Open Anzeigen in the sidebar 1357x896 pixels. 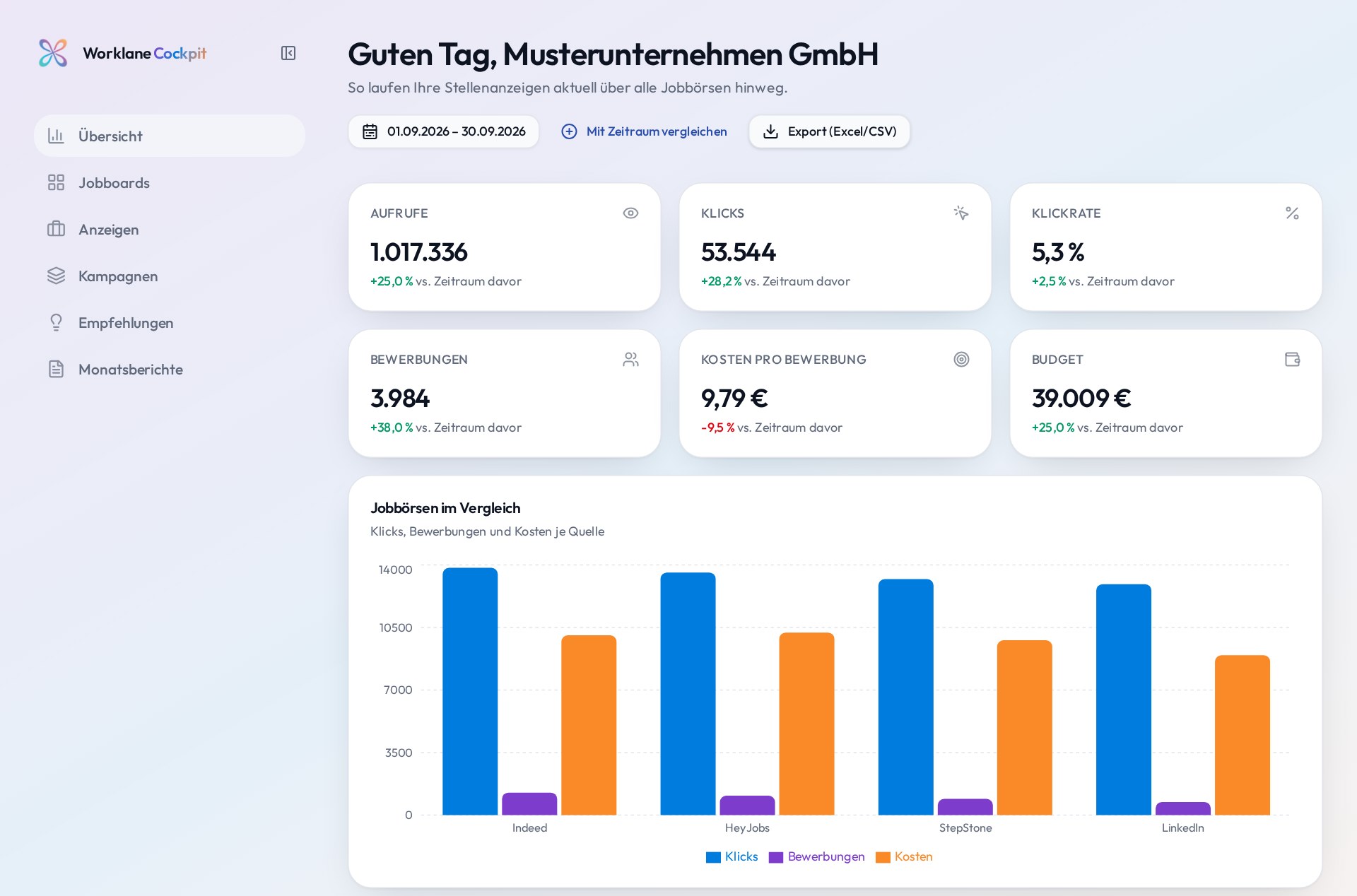coord(170,229)
